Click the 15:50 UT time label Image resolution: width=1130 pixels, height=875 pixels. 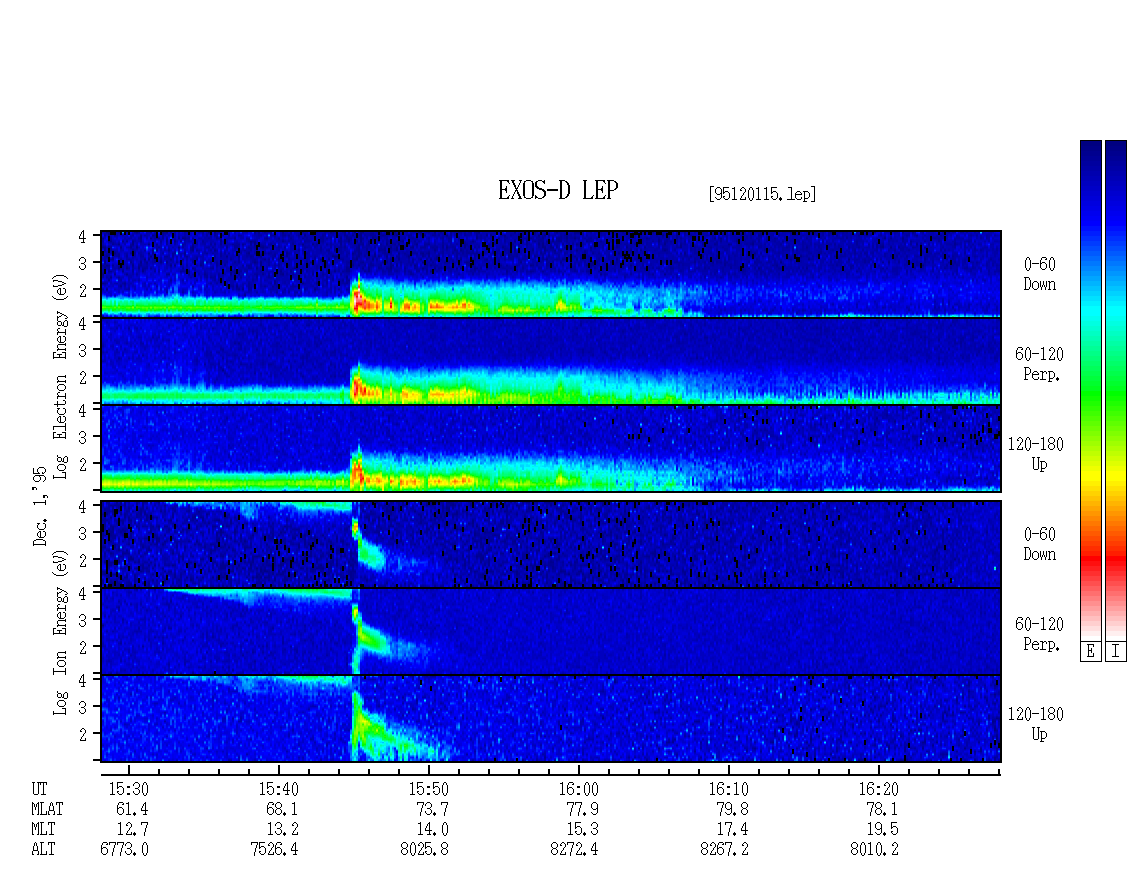428,789
